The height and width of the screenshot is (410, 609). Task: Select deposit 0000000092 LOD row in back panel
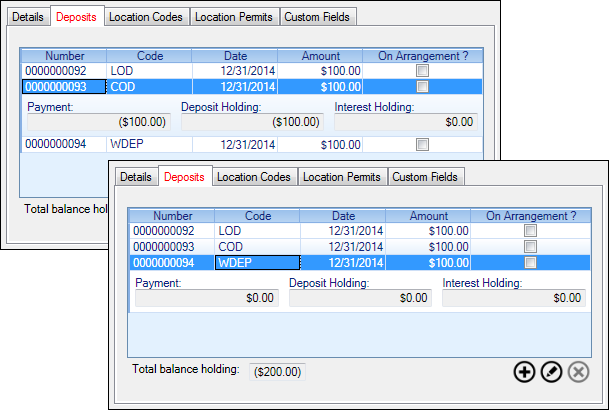pos(252,71)
